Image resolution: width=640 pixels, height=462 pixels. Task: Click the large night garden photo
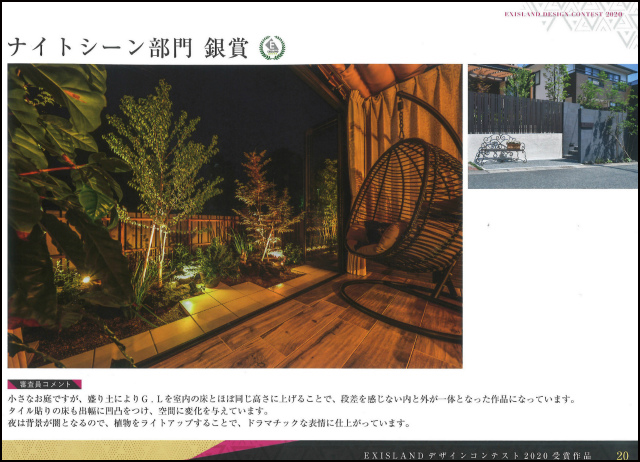click(x=235, y=216)
